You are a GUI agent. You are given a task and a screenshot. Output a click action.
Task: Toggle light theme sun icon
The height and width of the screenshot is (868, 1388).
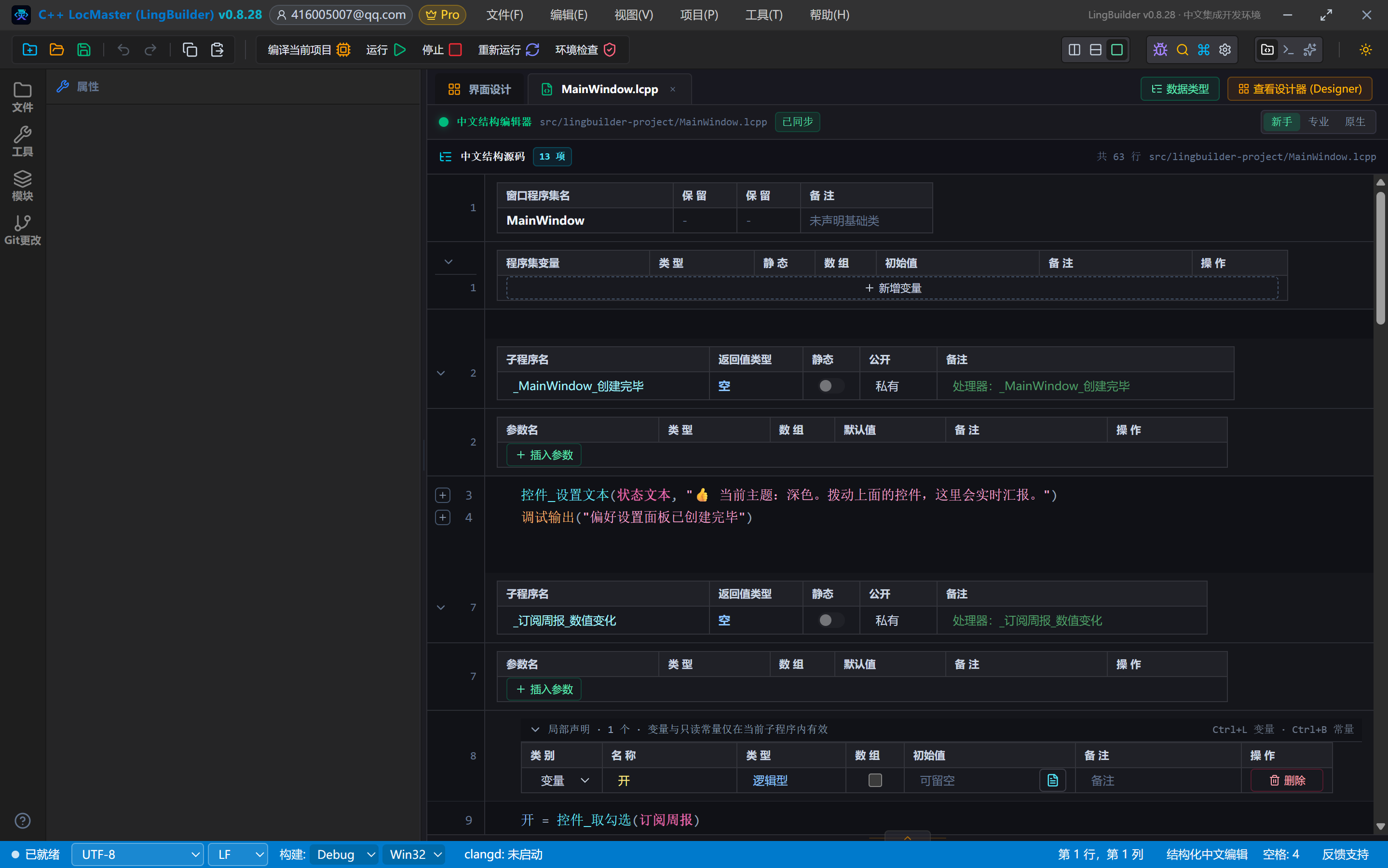1366,50
